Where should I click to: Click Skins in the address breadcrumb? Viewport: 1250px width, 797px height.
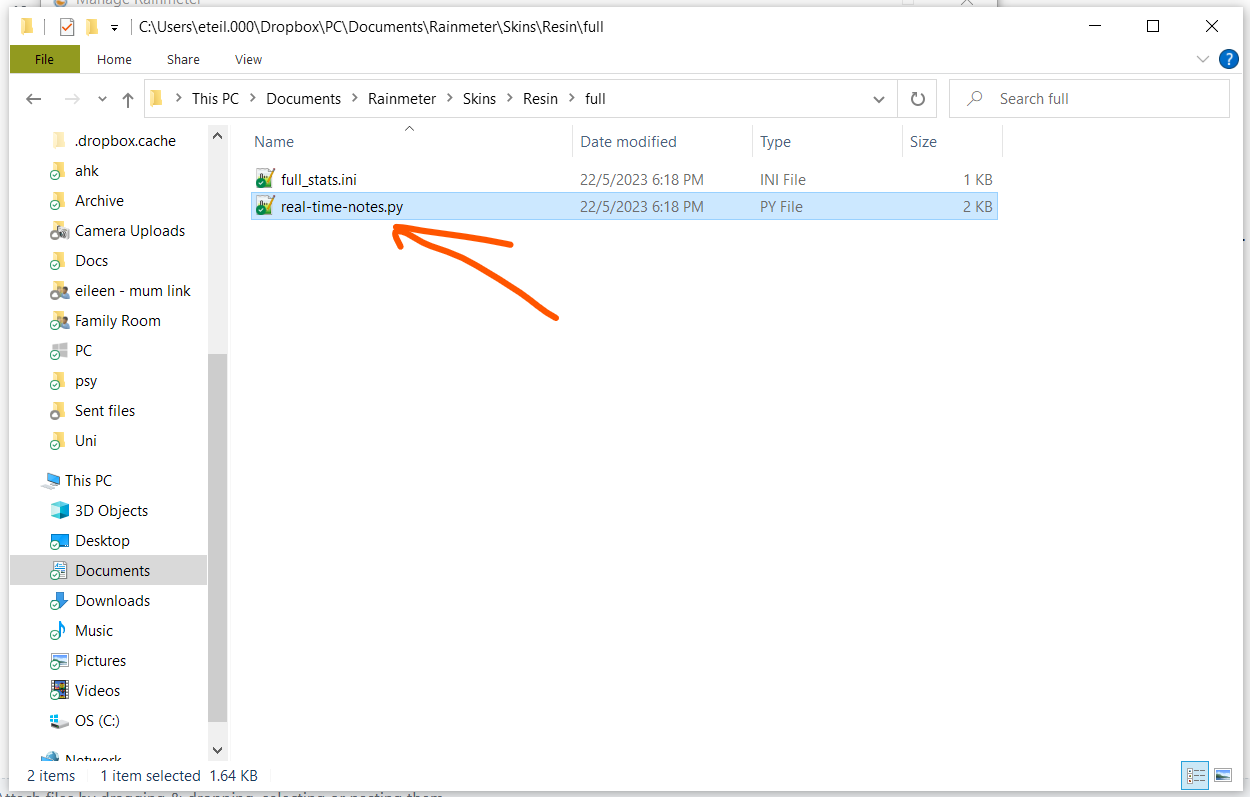point(479,99)
